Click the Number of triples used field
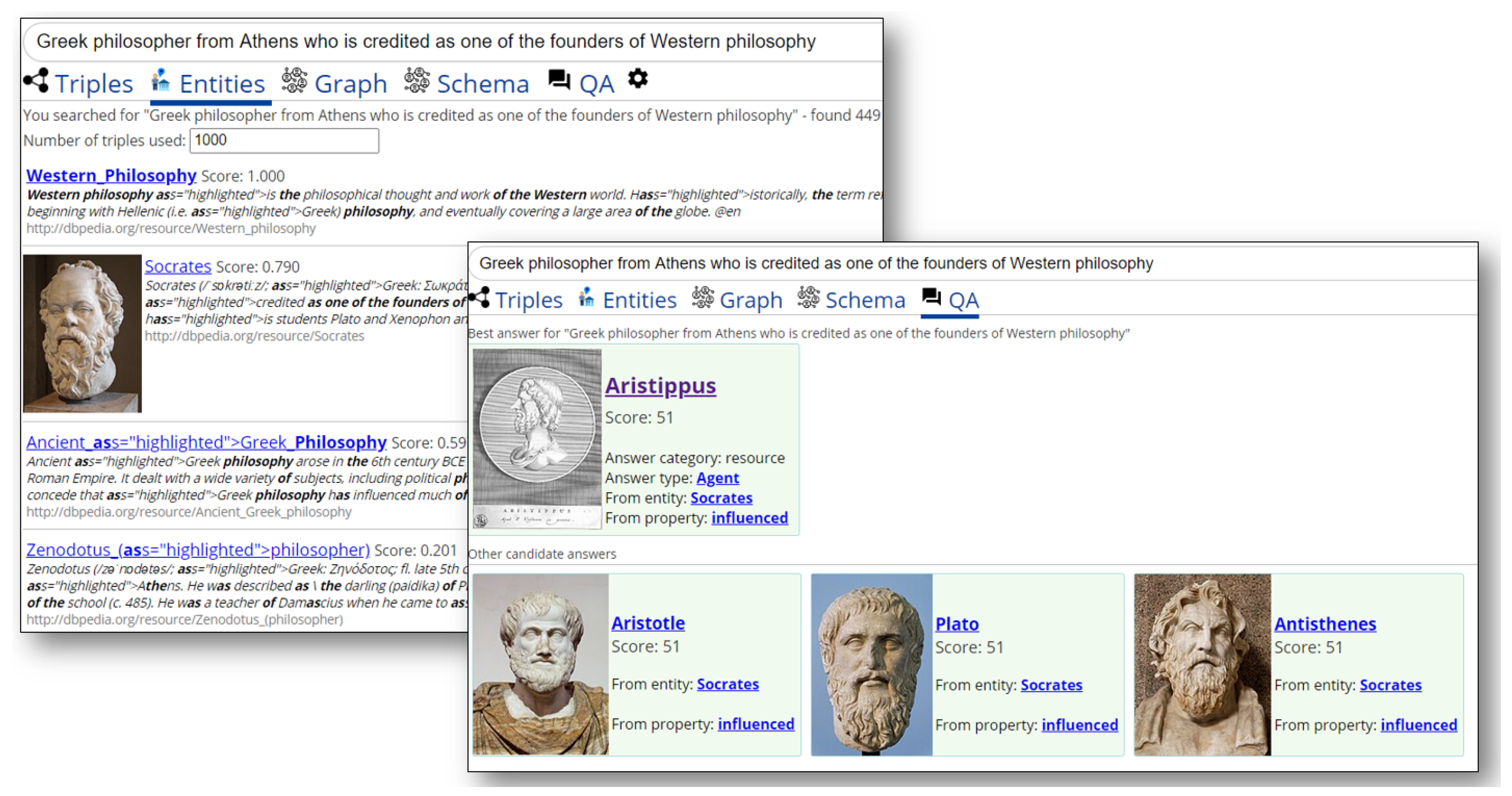The image size is (1512, 796). pos(284,140)
